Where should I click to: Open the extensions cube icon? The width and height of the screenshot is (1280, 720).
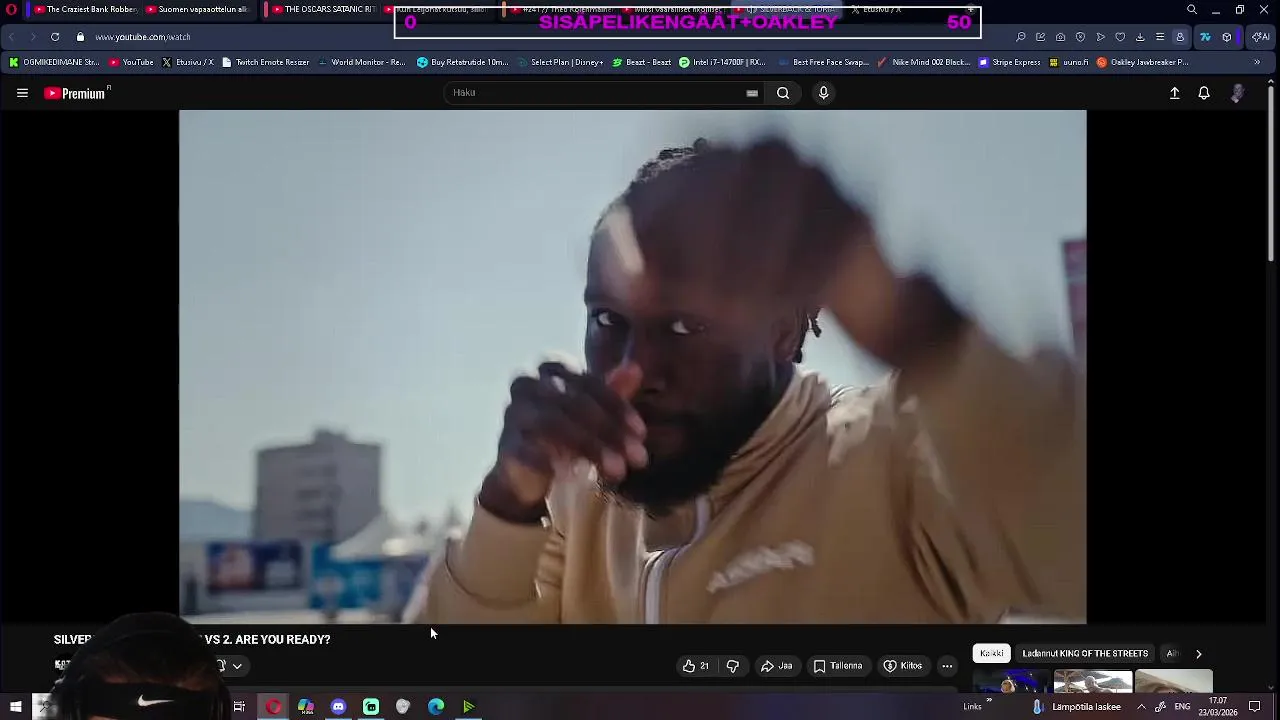point(1227,37)
